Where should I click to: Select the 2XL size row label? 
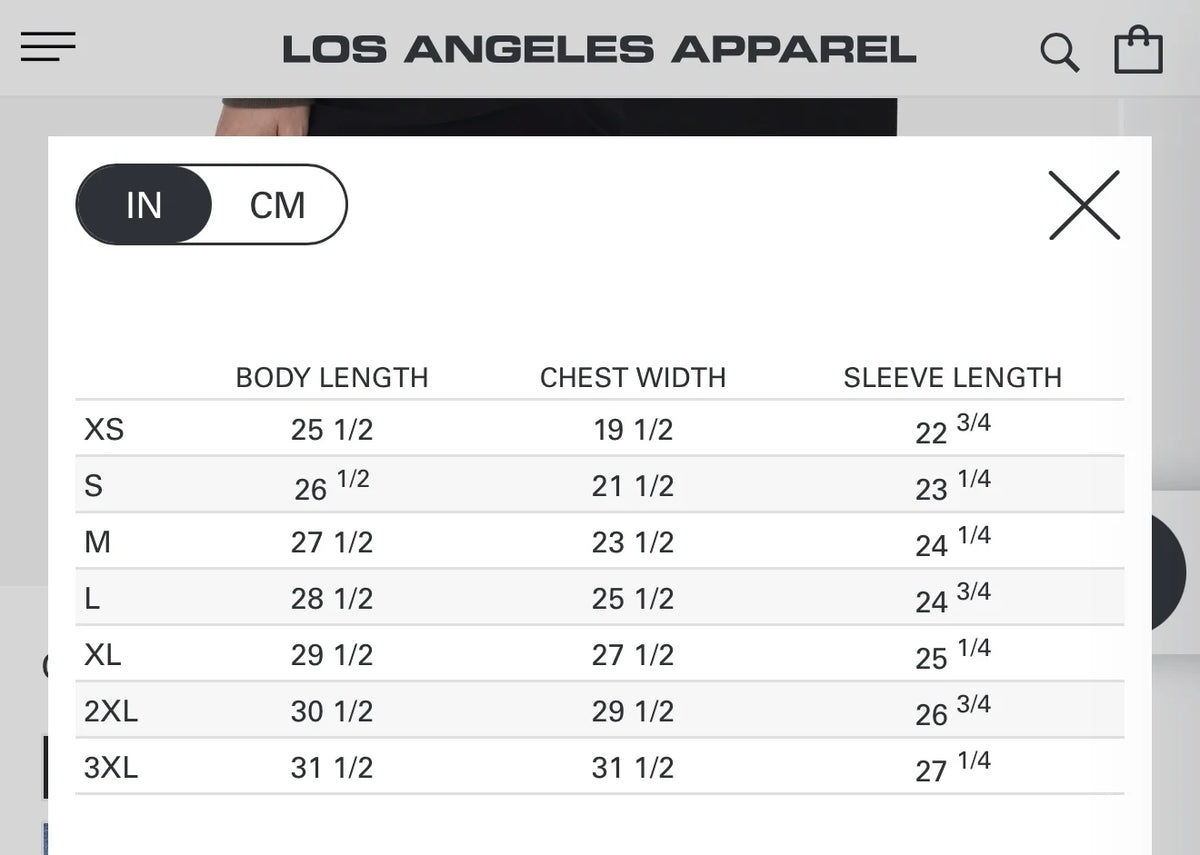coord(111,711)
